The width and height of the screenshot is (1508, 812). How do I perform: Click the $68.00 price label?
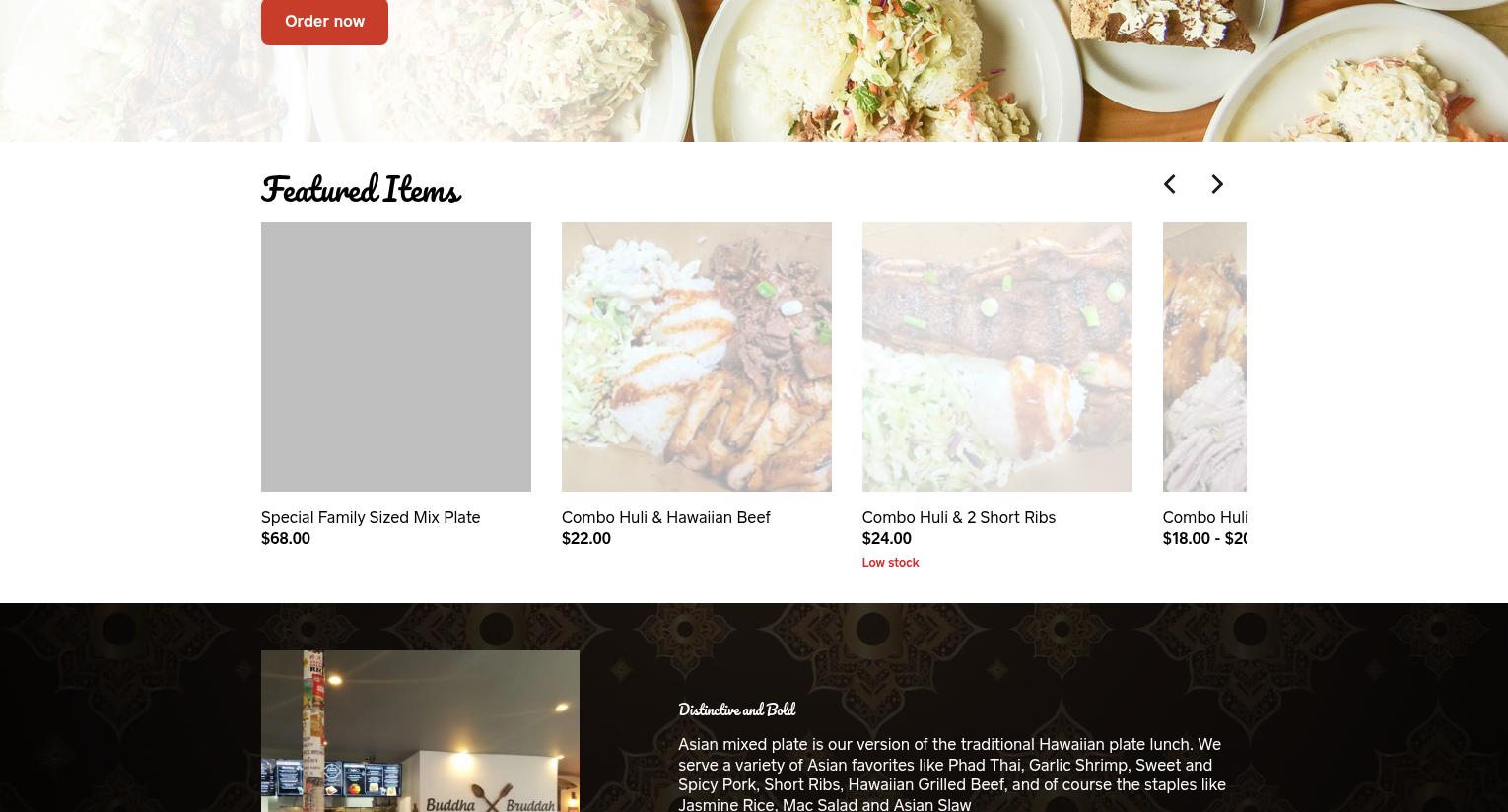(x=286, y=538)
